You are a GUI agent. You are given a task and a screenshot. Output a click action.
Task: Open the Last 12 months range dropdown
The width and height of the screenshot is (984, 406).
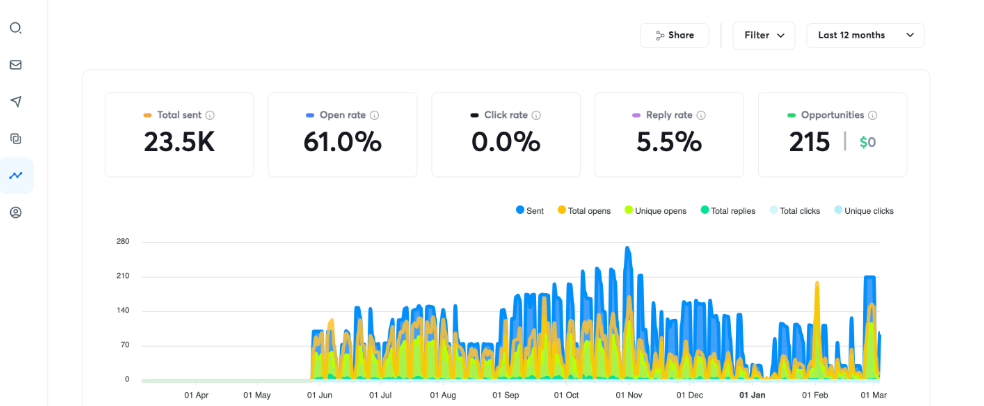(865, 35)
